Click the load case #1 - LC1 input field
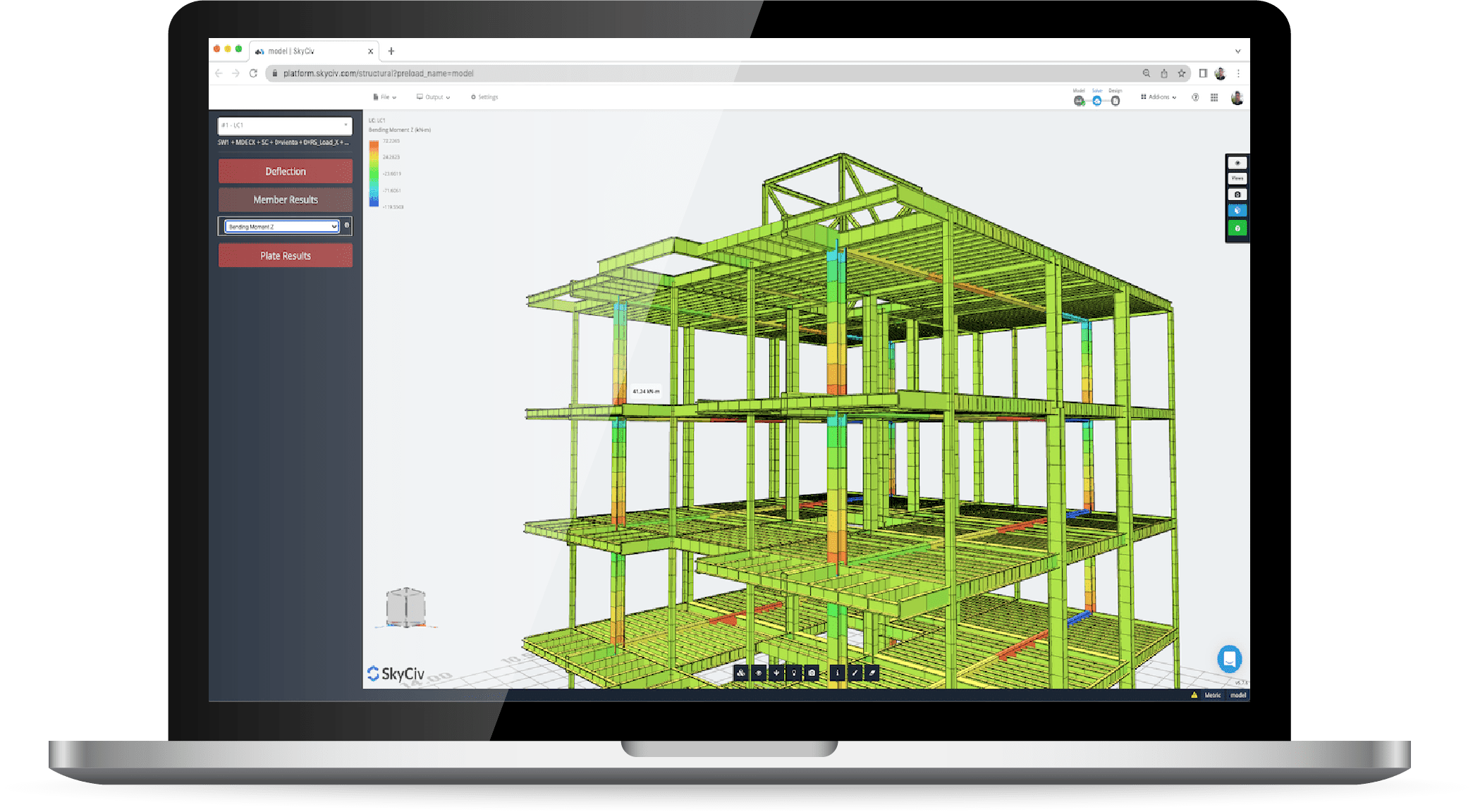Image resolution: width=1473 pixels, height=812 pixels. [284, 127]
